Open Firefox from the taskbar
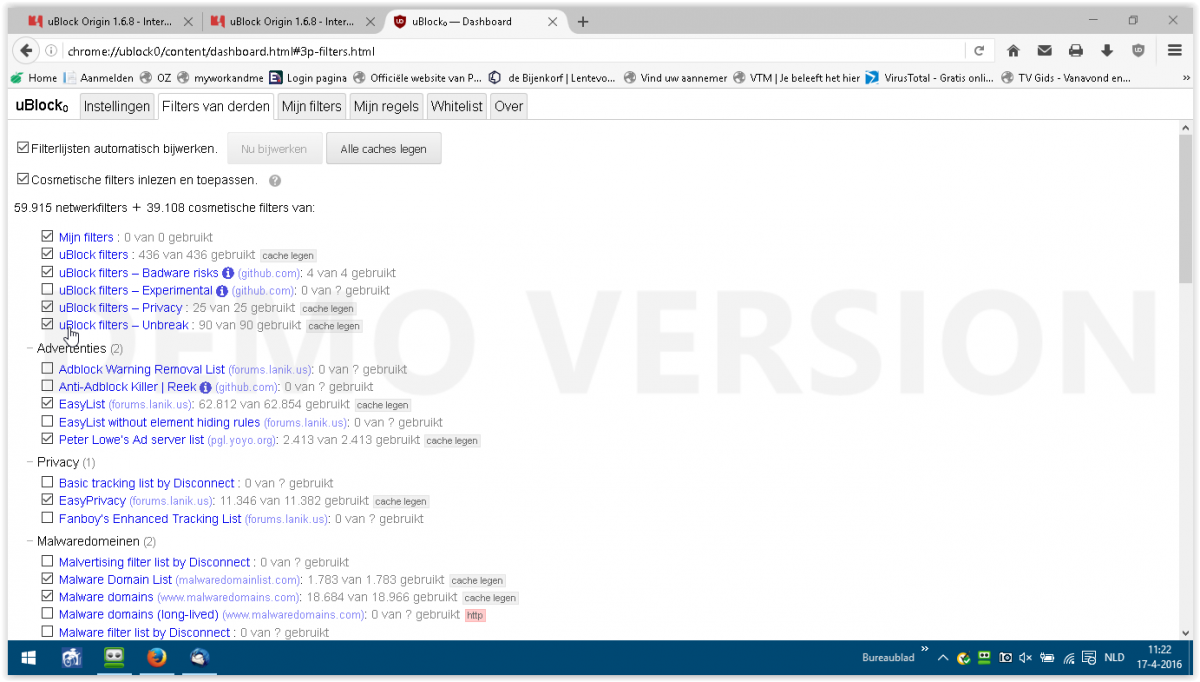 click(x=157, y=658)
